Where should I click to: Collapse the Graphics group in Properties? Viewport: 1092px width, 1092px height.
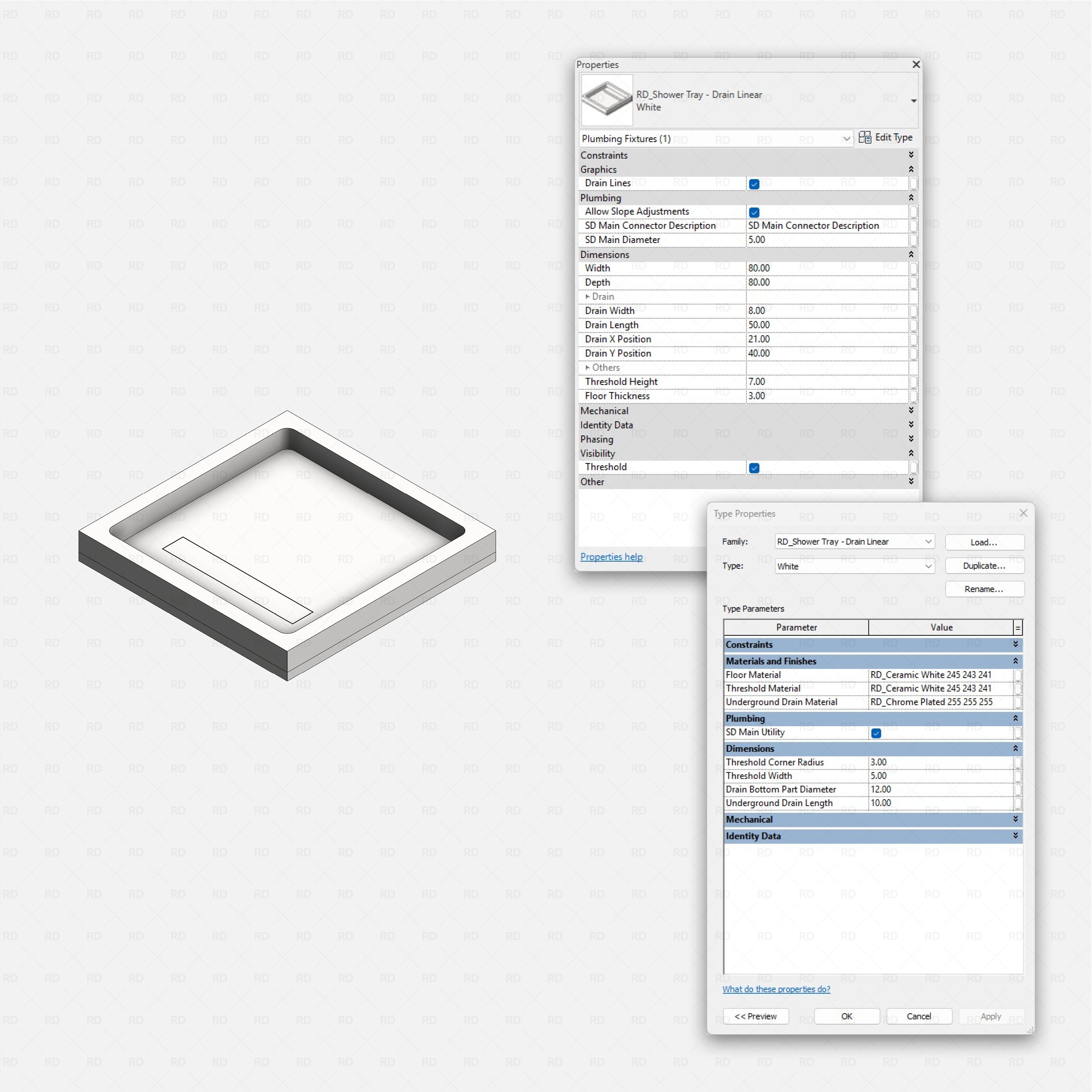[911, 169]
